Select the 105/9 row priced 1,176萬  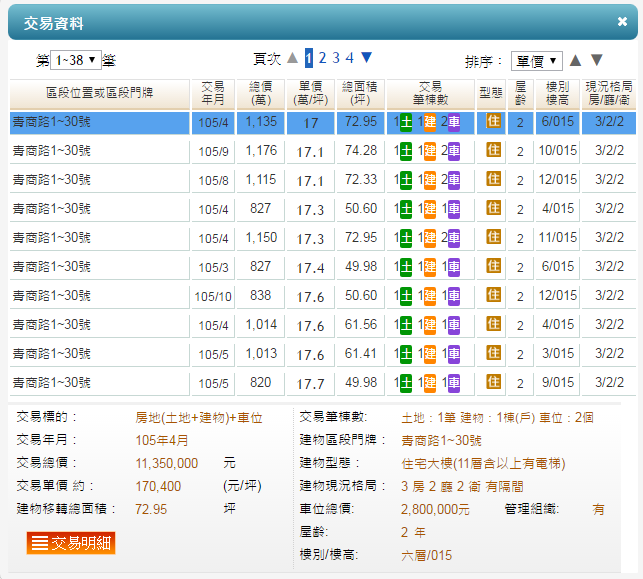[x=100, y=151]
